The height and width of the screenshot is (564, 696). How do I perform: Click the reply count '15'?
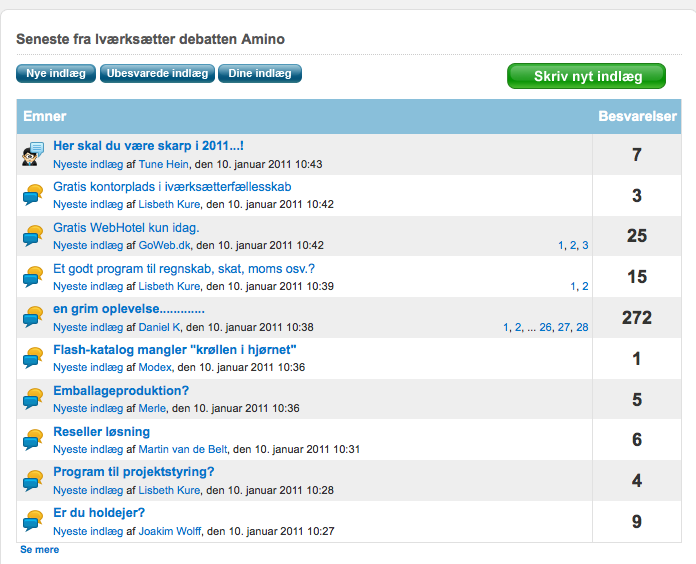637,277
